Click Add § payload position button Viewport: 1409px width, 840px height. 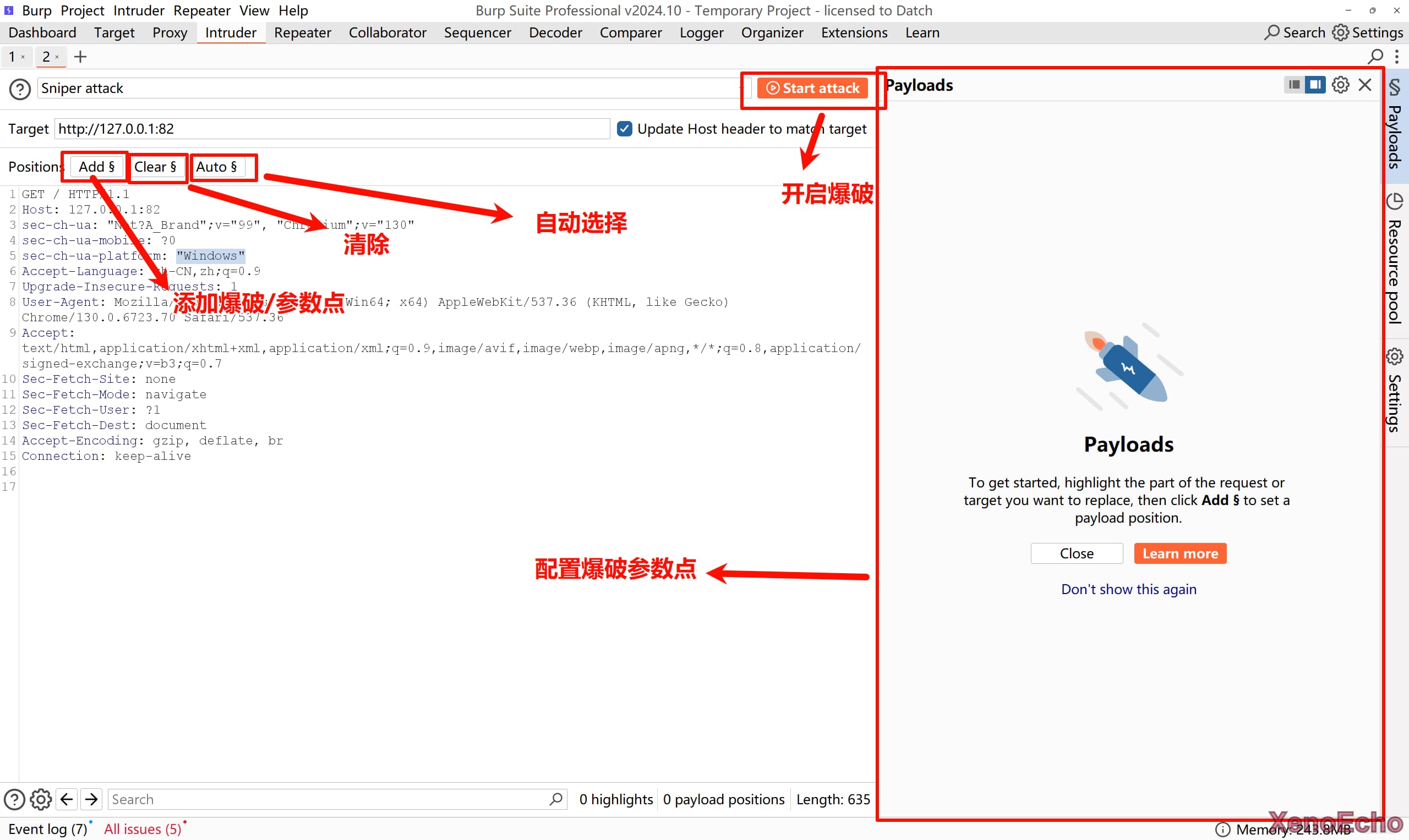(96, 167)
